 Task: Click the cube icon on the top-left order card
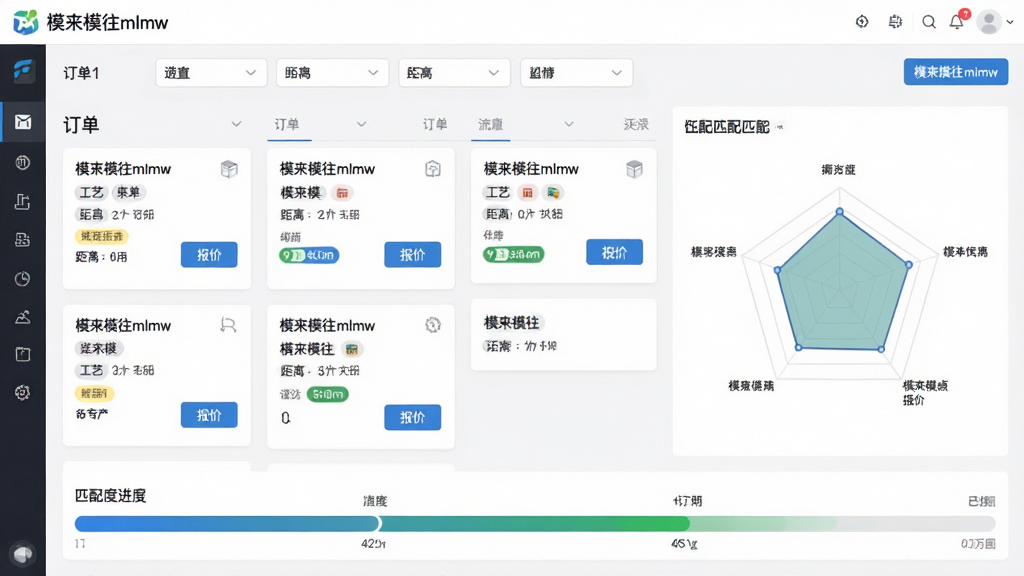tap(229, 169)
